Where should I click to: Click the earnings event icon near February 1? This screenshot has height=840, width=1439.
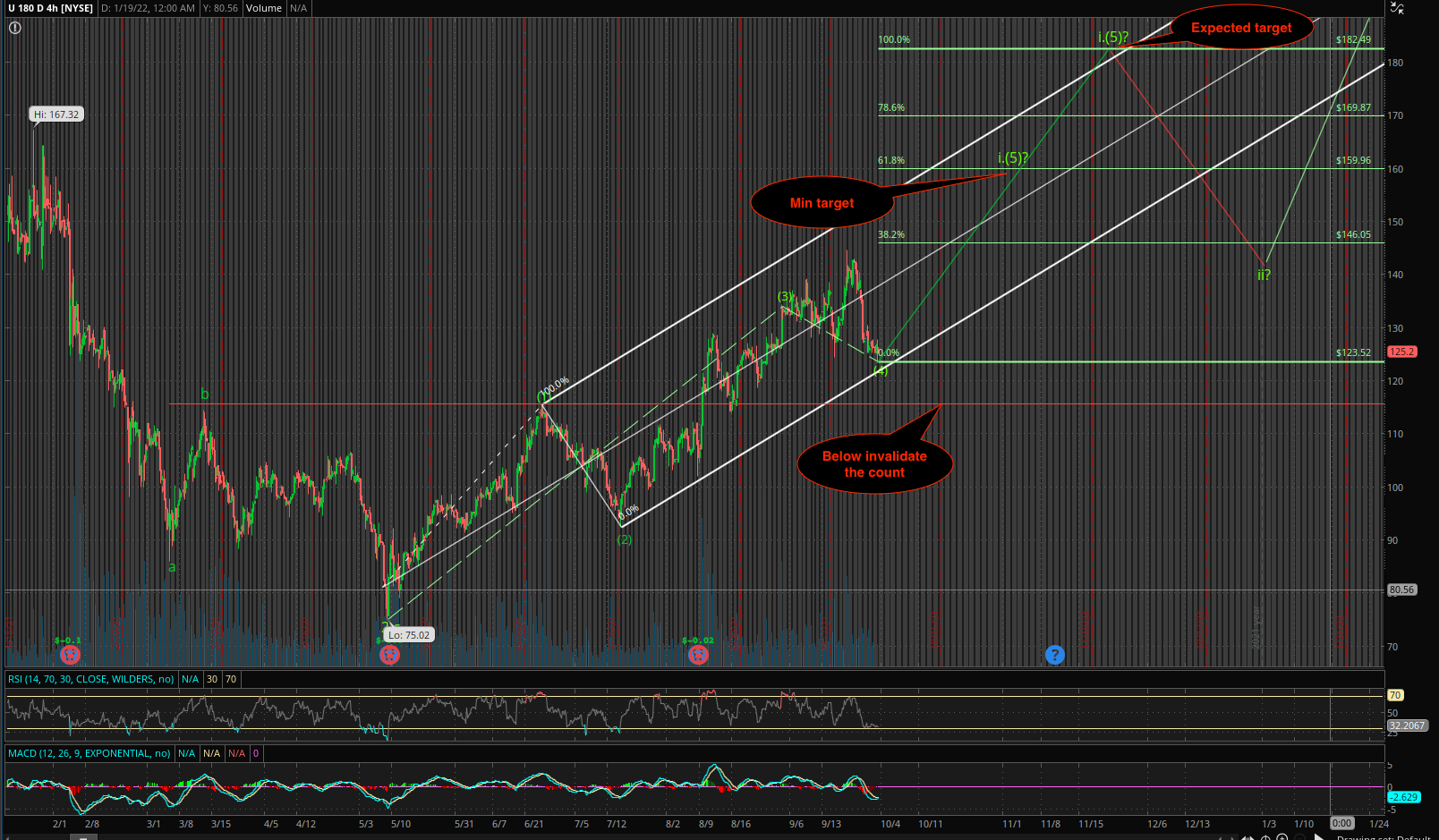click(x=70, y=655)
